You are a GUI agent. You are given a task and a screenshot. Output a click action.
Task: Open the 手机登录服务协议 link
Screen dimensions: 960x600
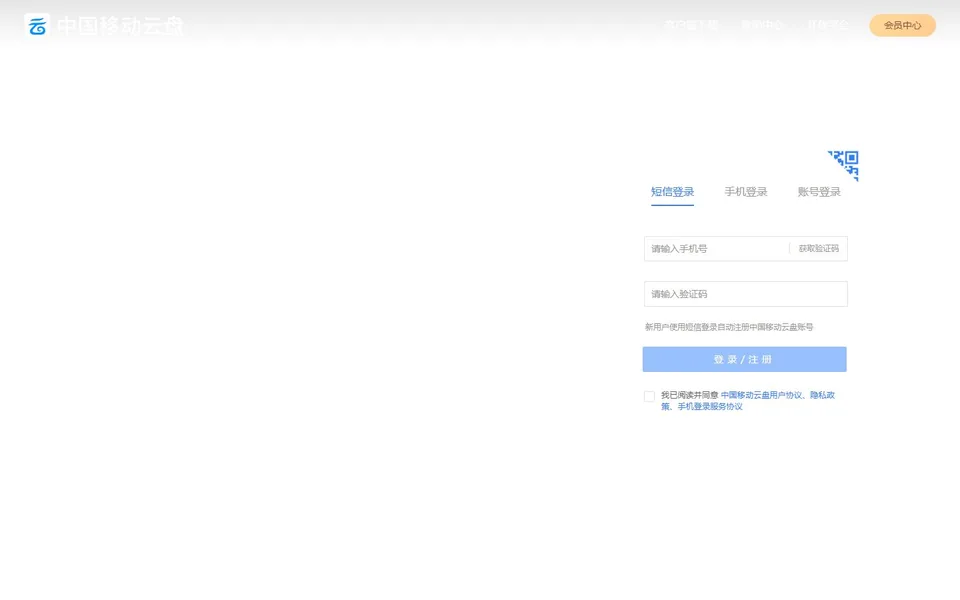(x=710, y=407)
